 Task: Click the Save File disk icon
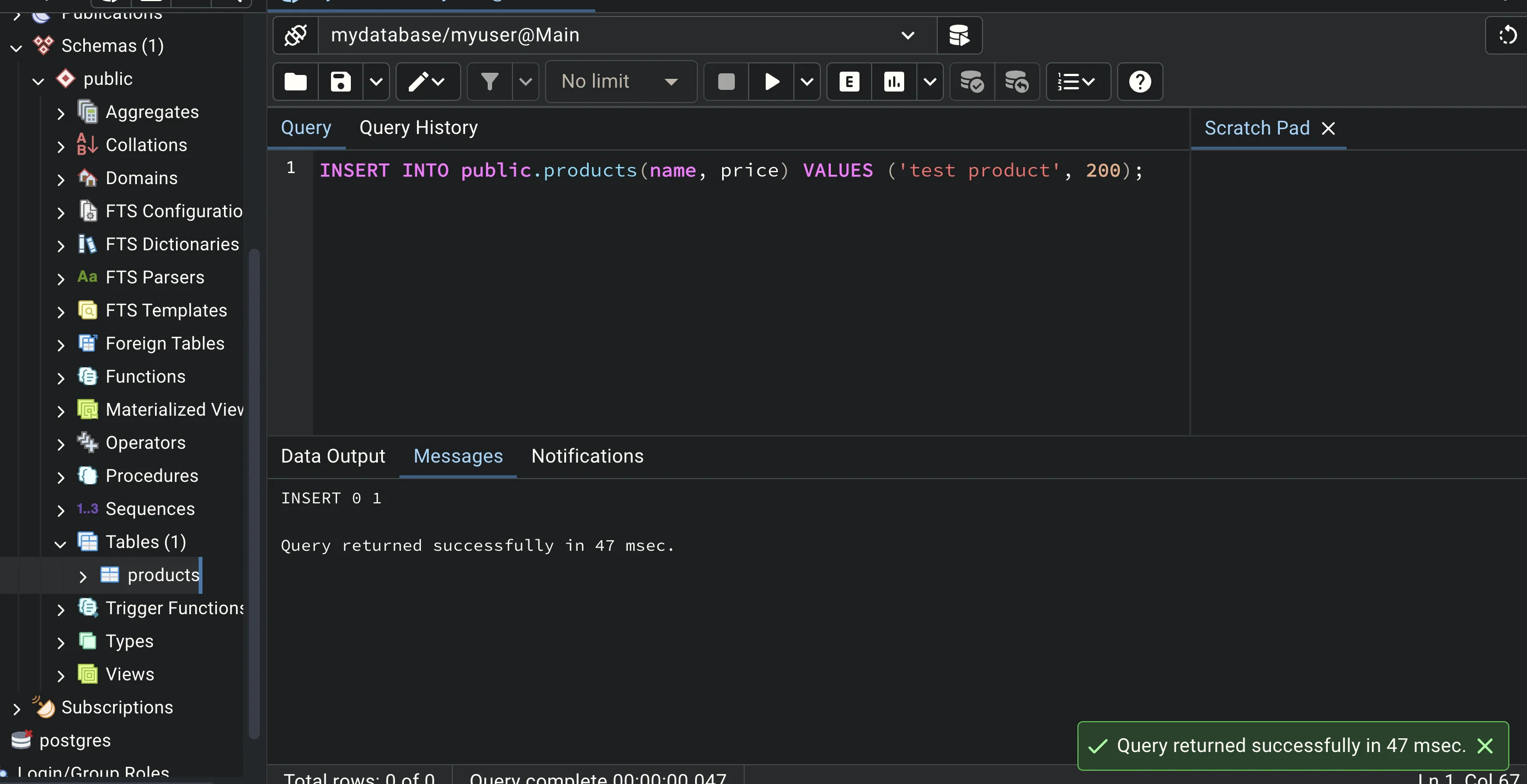(340, 82)
